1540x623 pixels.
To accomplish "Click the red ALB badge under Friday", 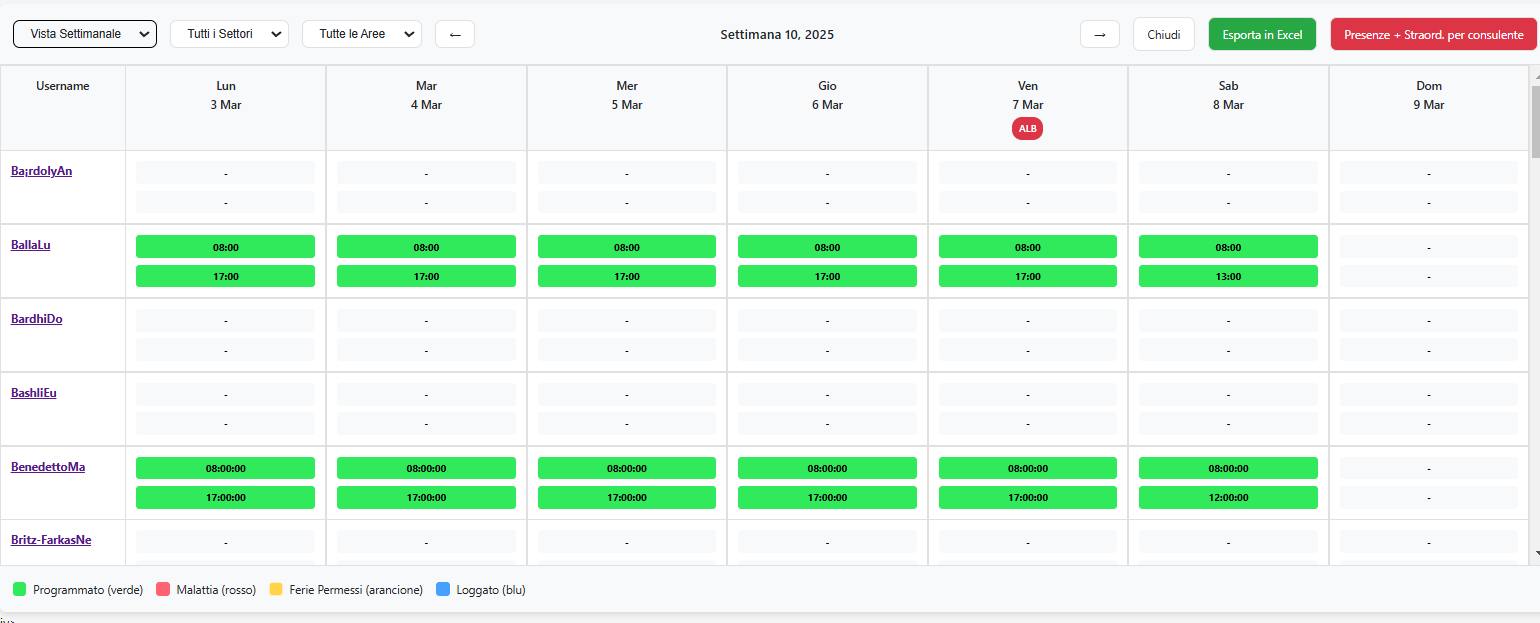I will (1027, 128).
